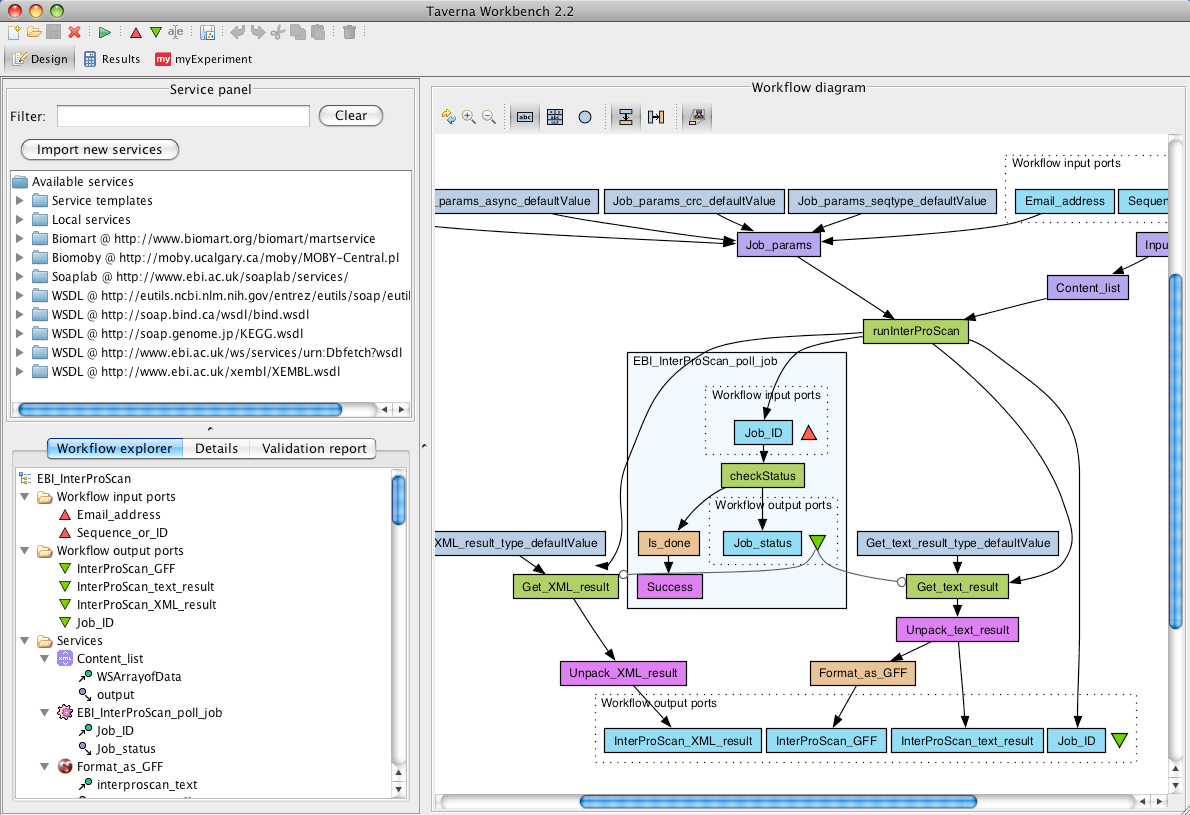1190x815 pixels.
Task: Open the Validation report tab
Action: [x=314, y=449]
